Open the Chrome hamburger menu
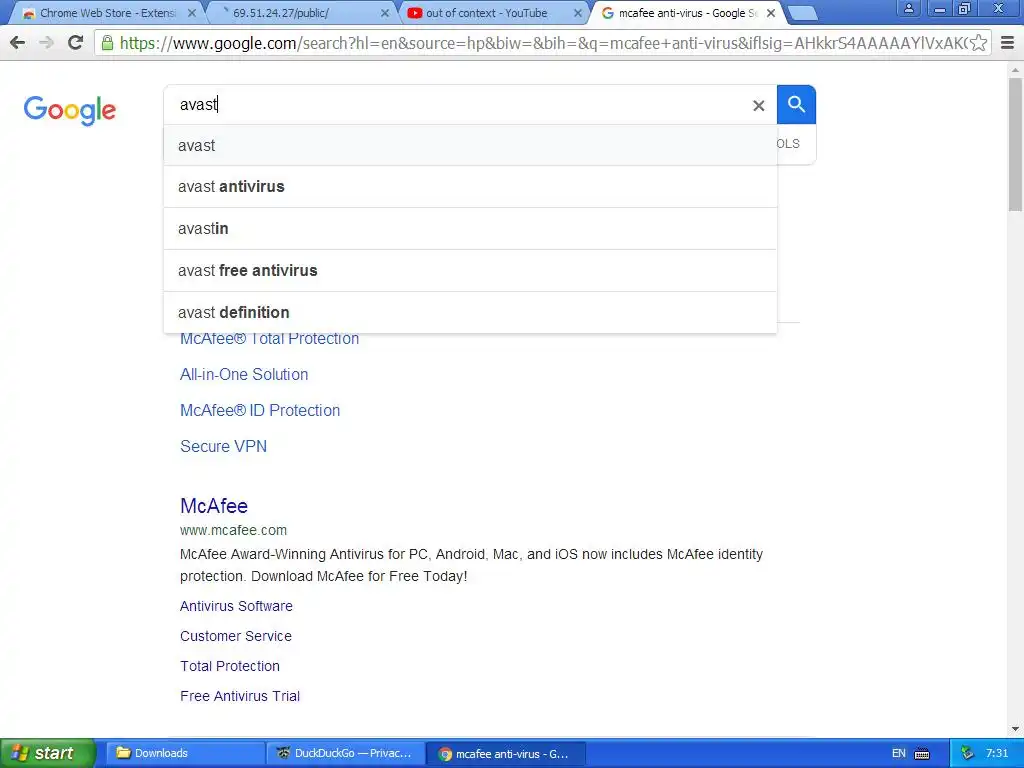 pos(1008,43)
